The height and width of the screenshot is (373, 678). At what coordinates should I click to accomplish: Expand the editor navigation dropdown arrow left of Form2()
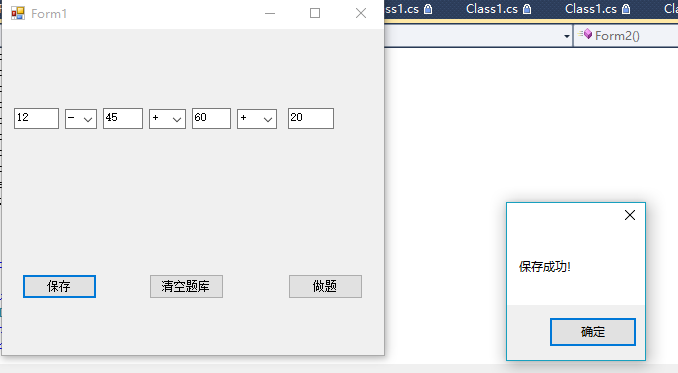[x=567, y=36]
